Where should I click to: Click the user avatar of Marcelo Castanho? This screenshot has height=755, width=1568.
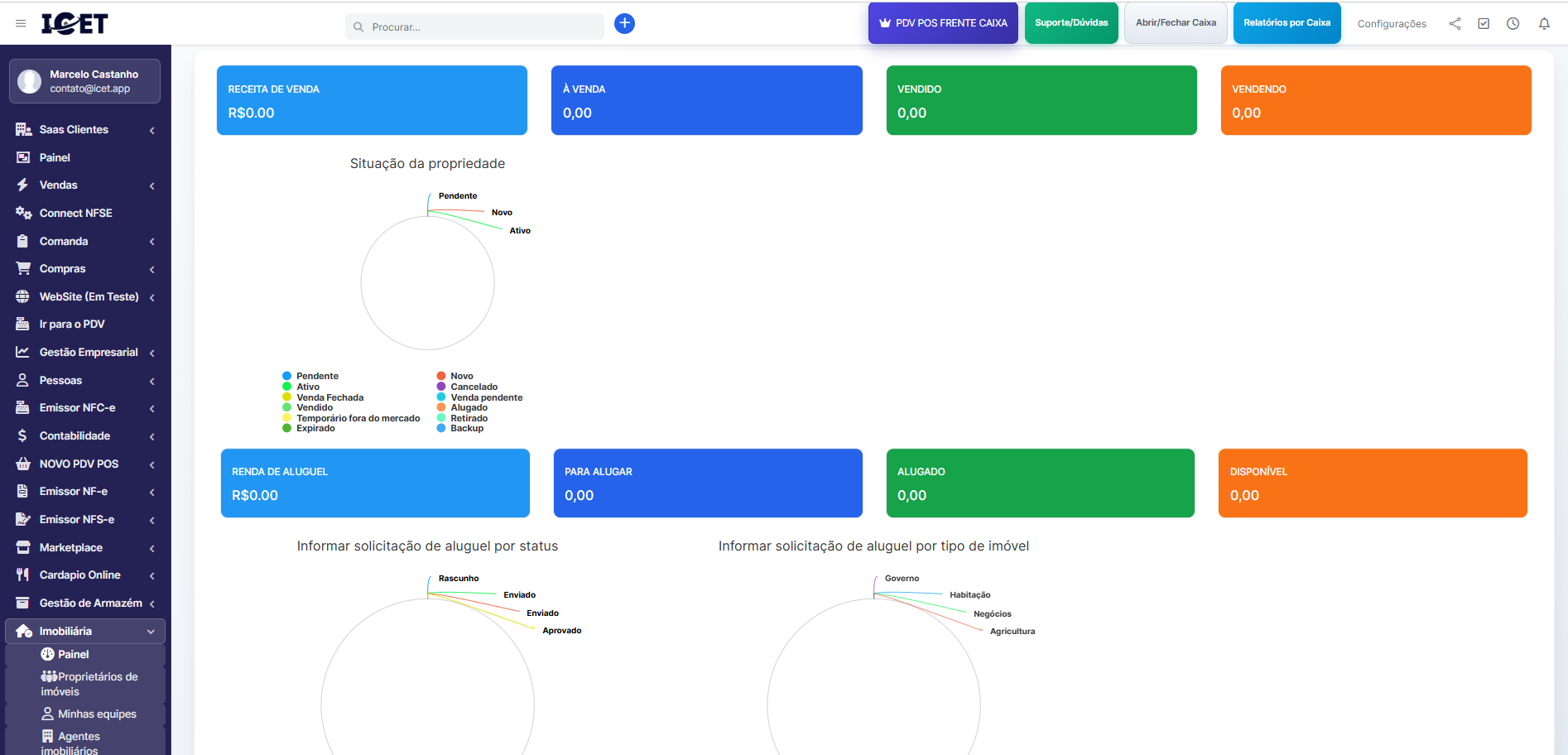30,81
